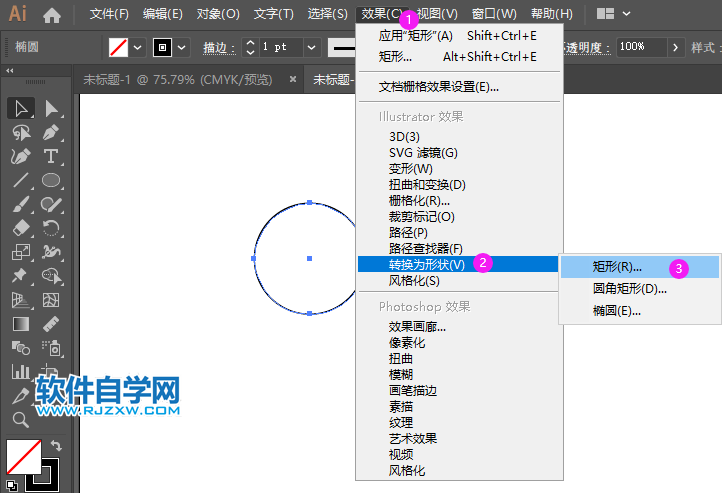Select the Zoom magnifier tool
The image size is (722, 493).
click(x=20, y=419)
